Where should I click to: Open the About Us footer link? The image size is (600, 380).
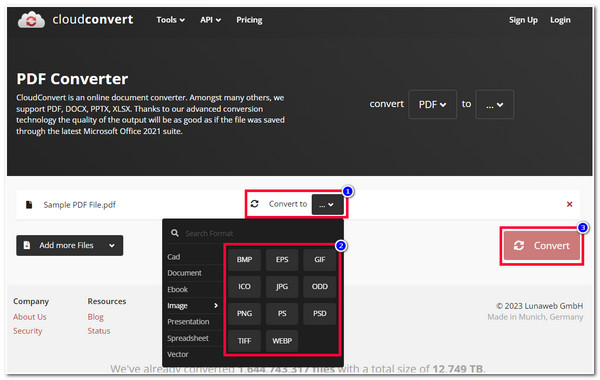point(29,317)
